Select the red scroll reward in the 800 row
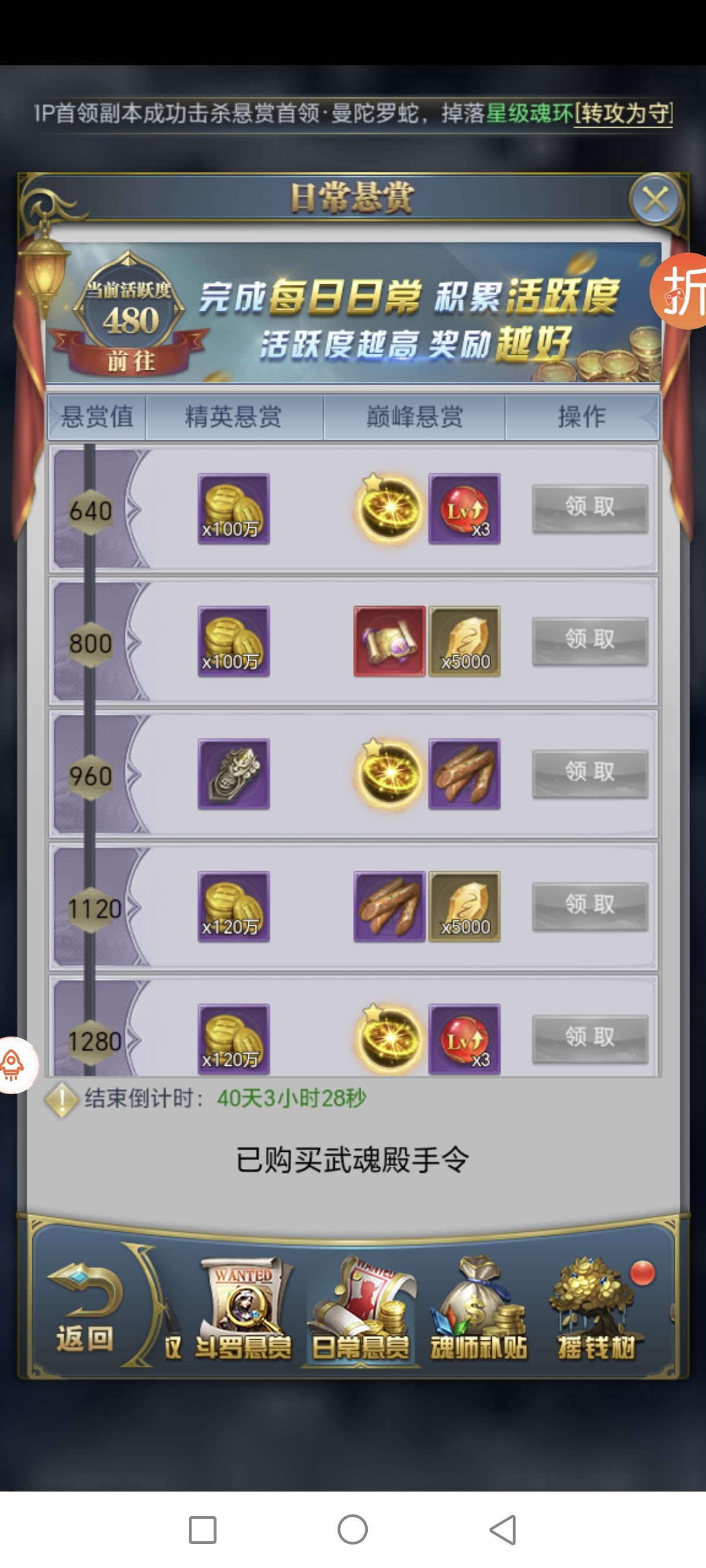The height and width of the screenshot is (1568, 706). point(389,641)
